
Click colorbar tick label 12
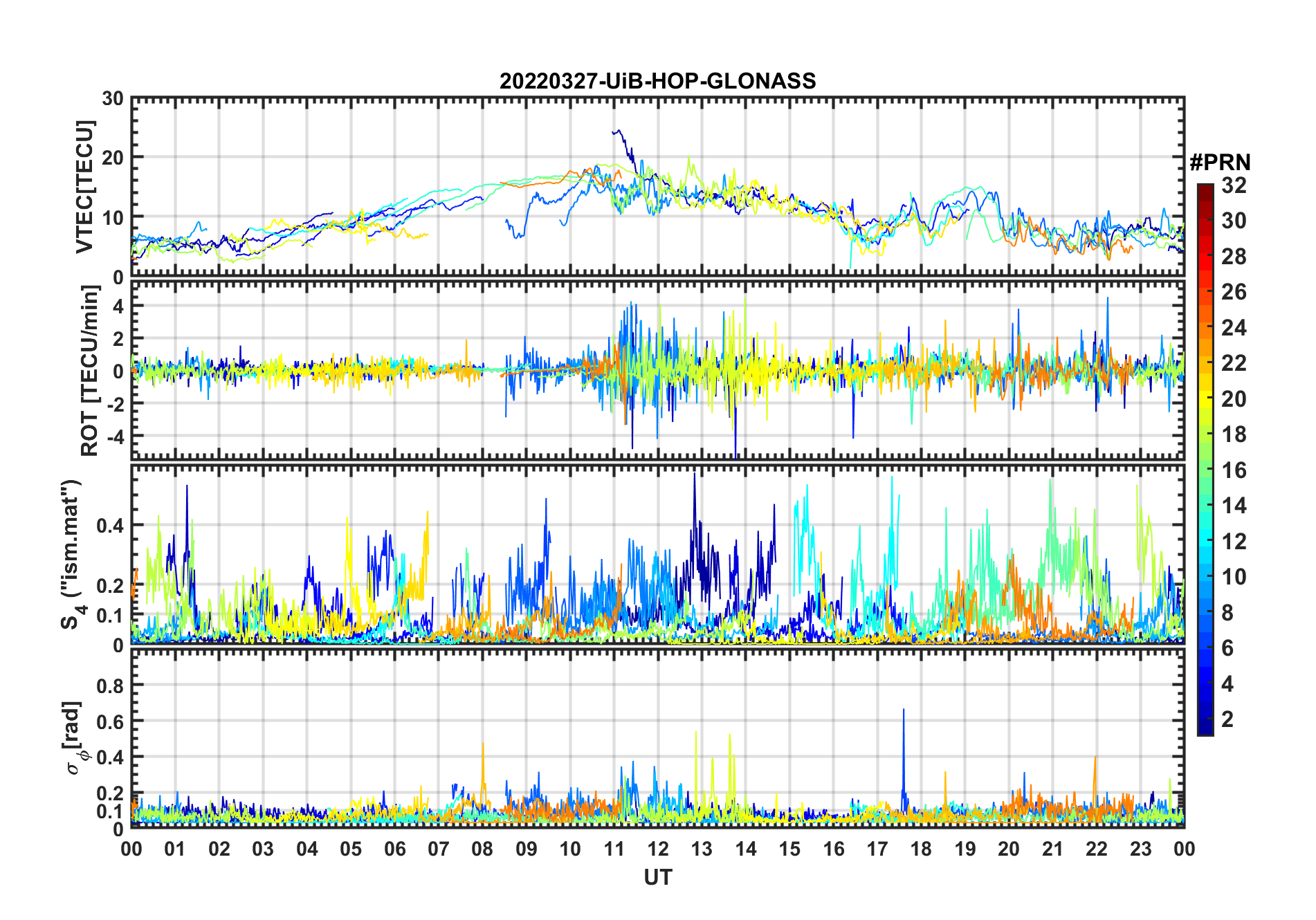[1234, 542]
